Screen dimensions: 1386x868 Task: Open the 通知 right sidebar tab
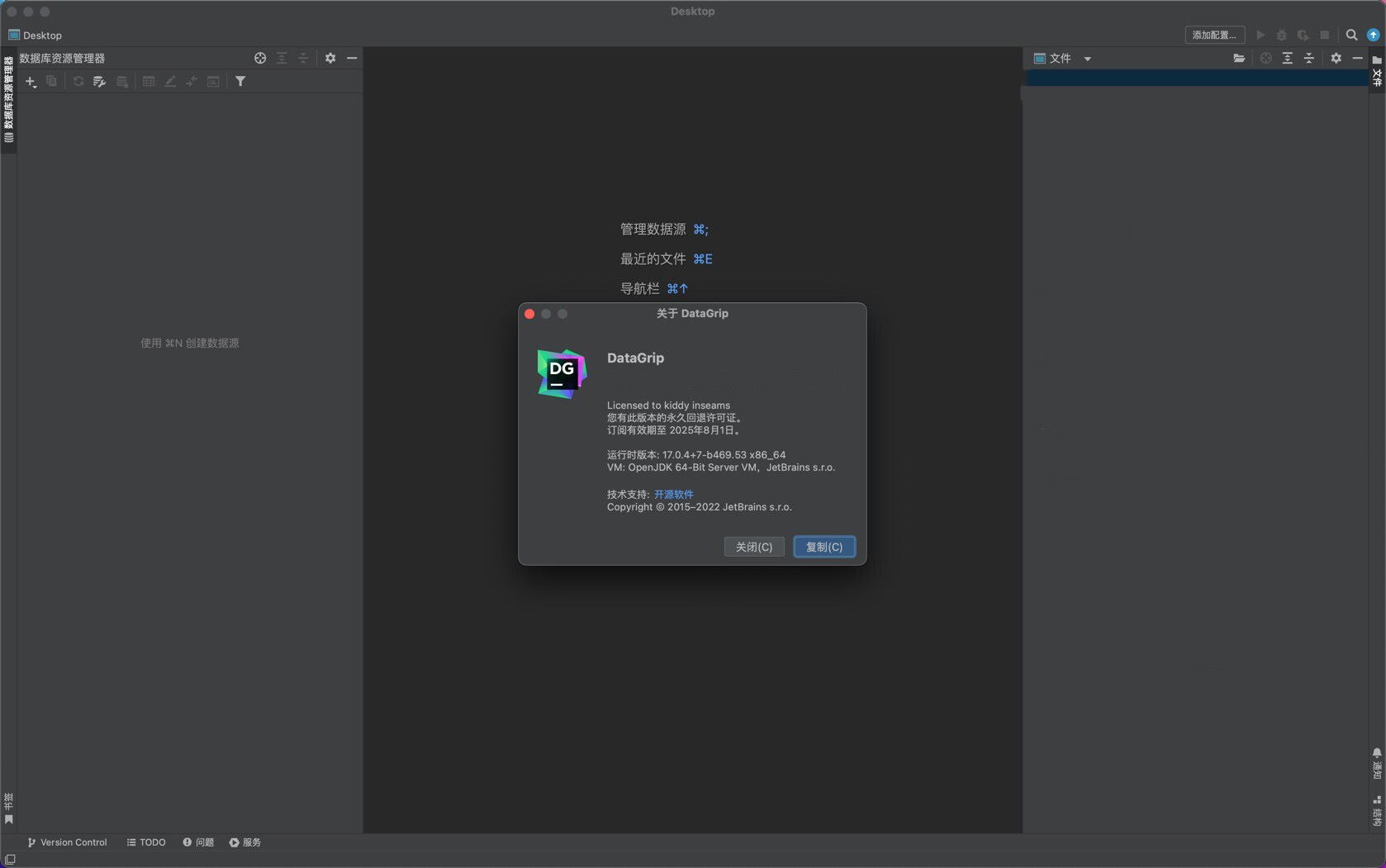tap(1377, 764)
